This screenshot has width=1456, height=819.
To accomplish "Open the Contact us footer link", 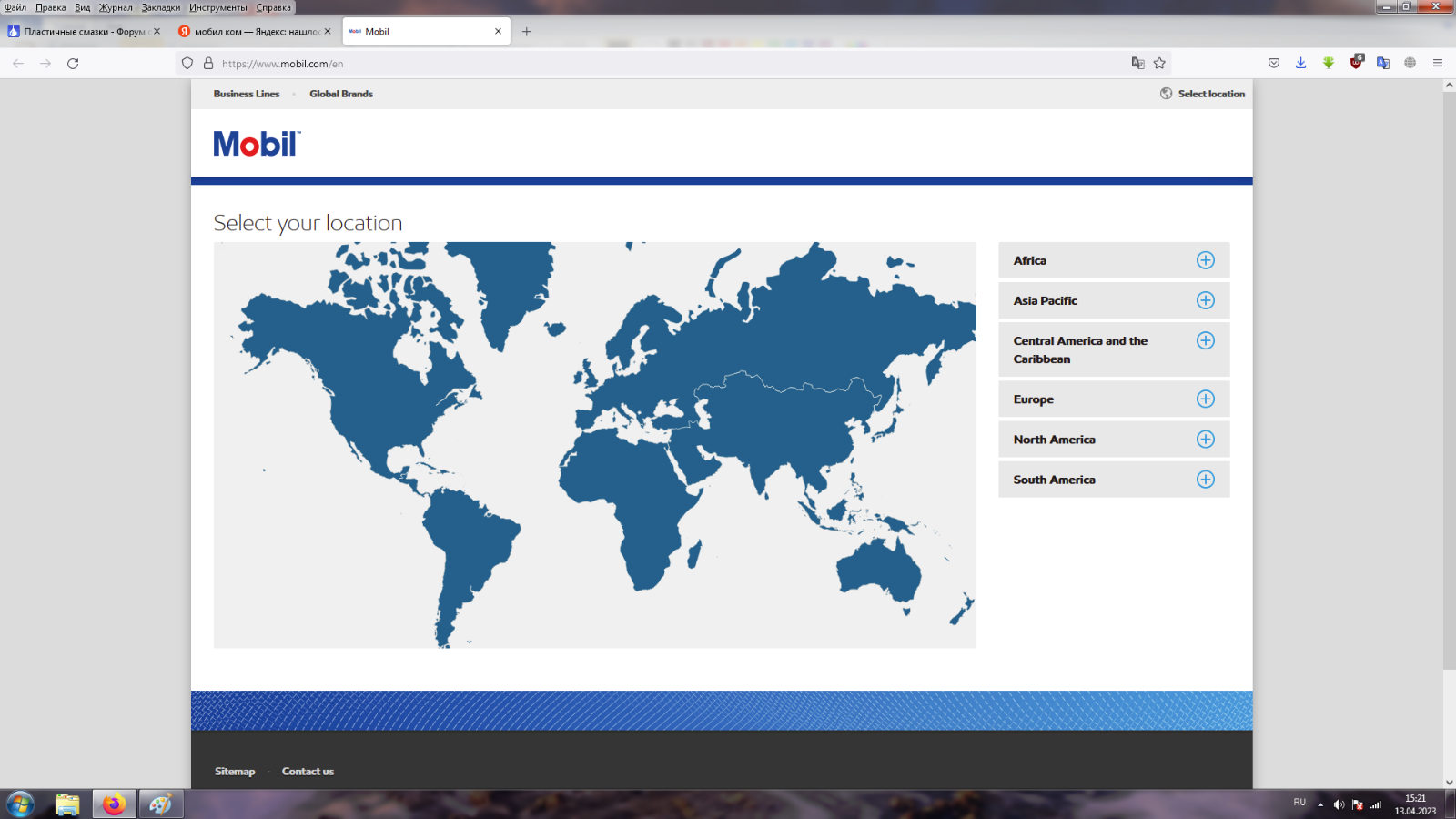I will [308, 771].
